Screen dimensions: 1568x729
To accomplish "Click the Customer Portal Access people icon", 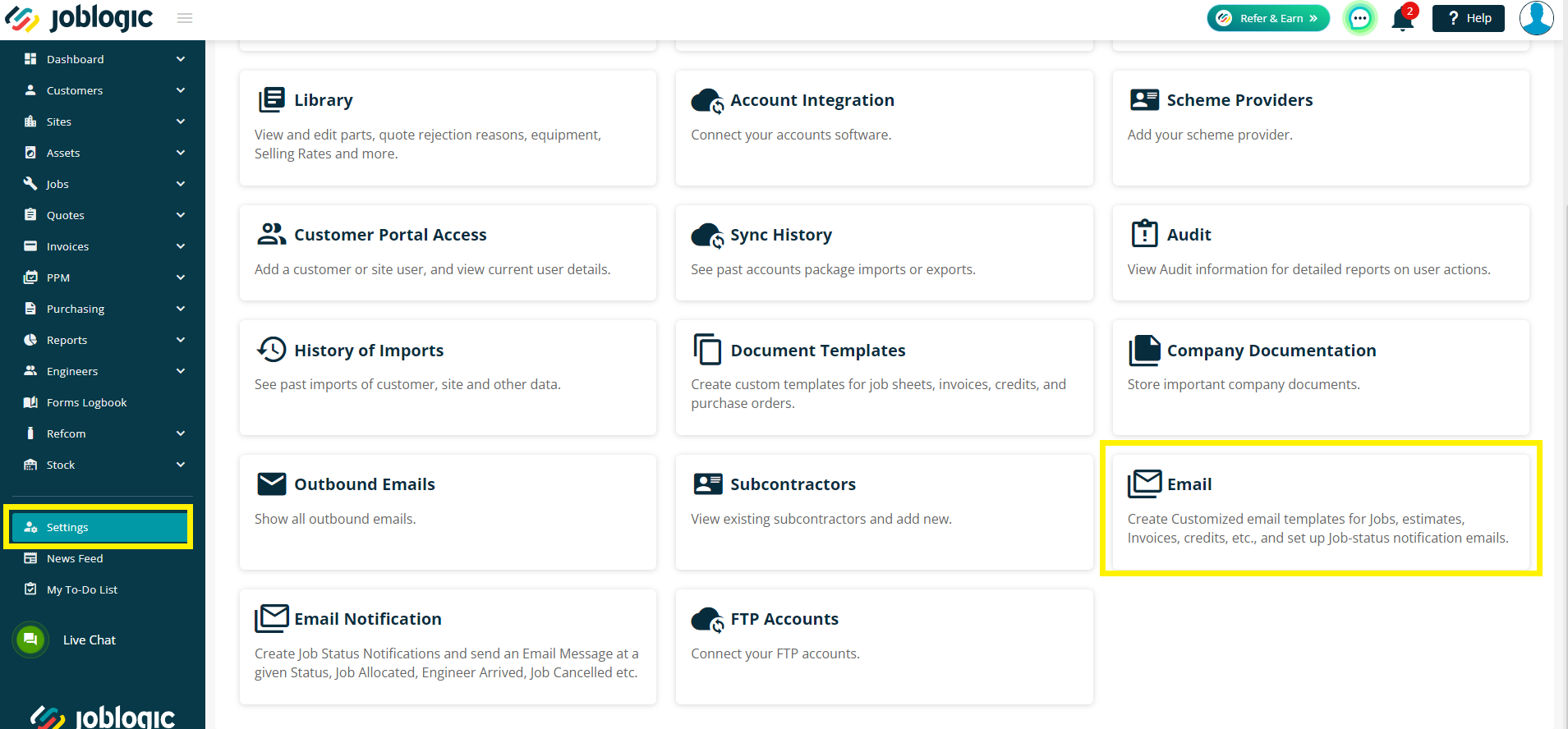I will tap(271, 234).
